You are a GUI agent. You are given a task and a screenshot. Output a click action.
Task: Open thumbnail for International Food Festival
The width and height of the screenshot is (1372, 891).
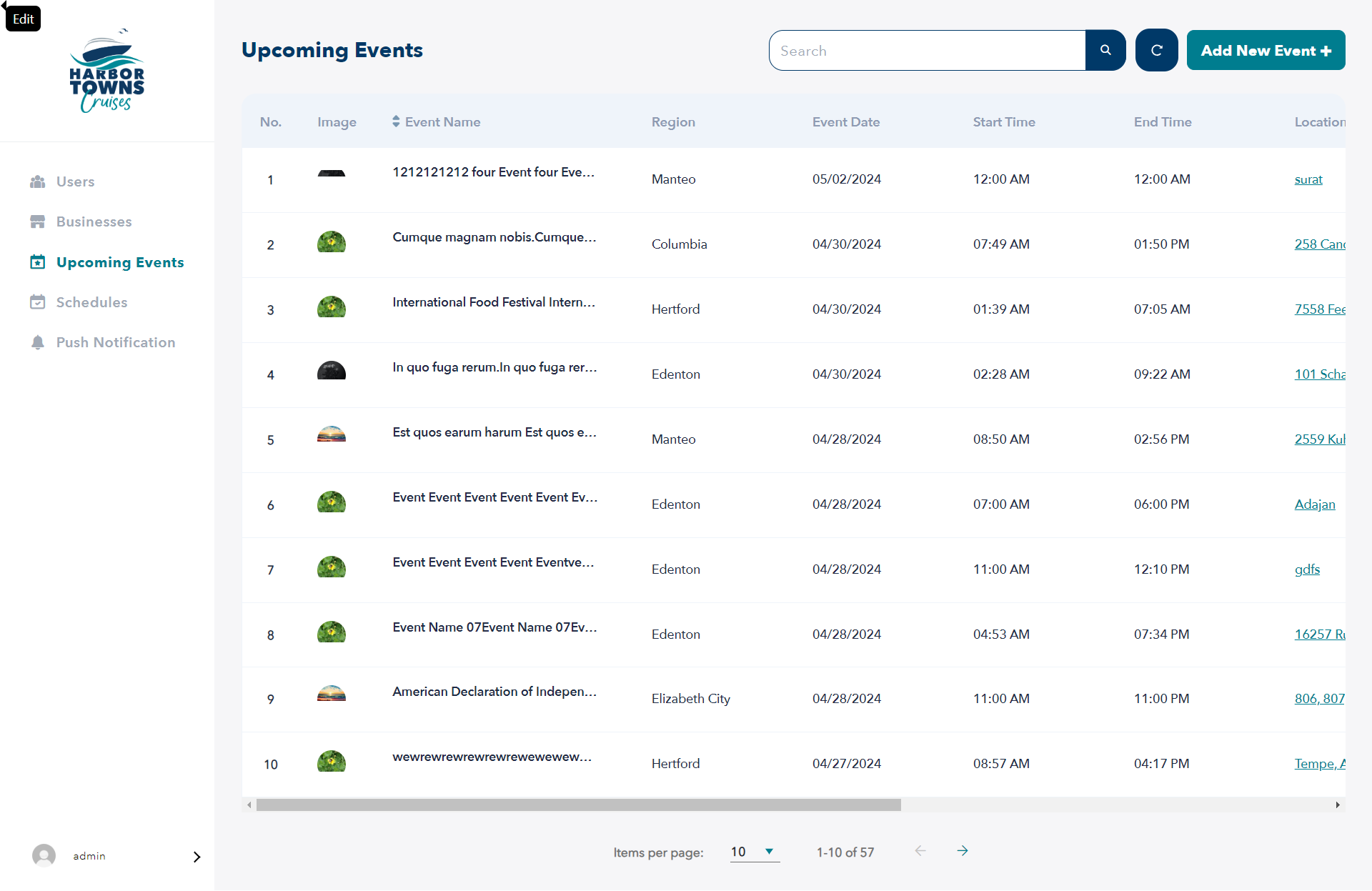(332, 307)
